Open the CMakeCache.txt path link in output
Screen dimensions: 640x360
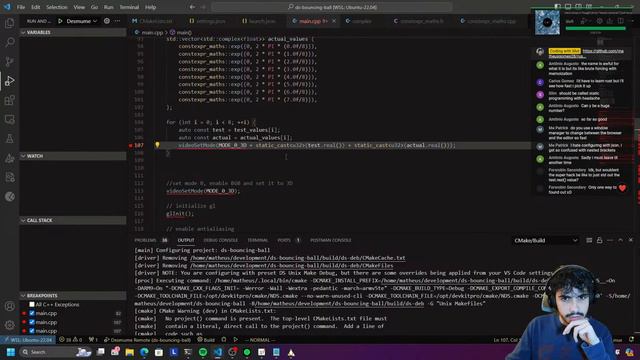pyautogui.click(x=298, y=258)
